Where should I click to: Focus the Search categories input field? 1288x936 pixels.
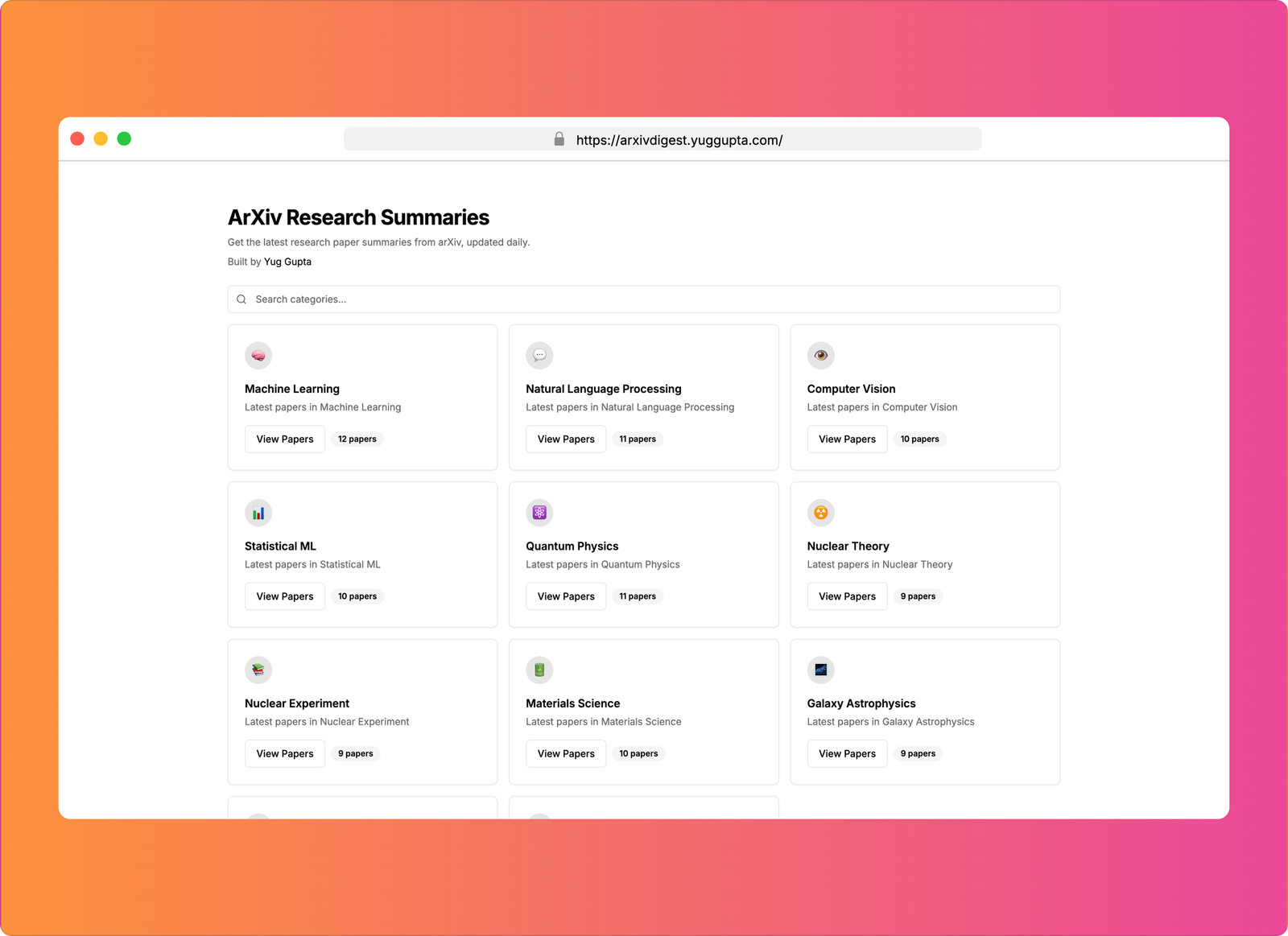[643, 299]
